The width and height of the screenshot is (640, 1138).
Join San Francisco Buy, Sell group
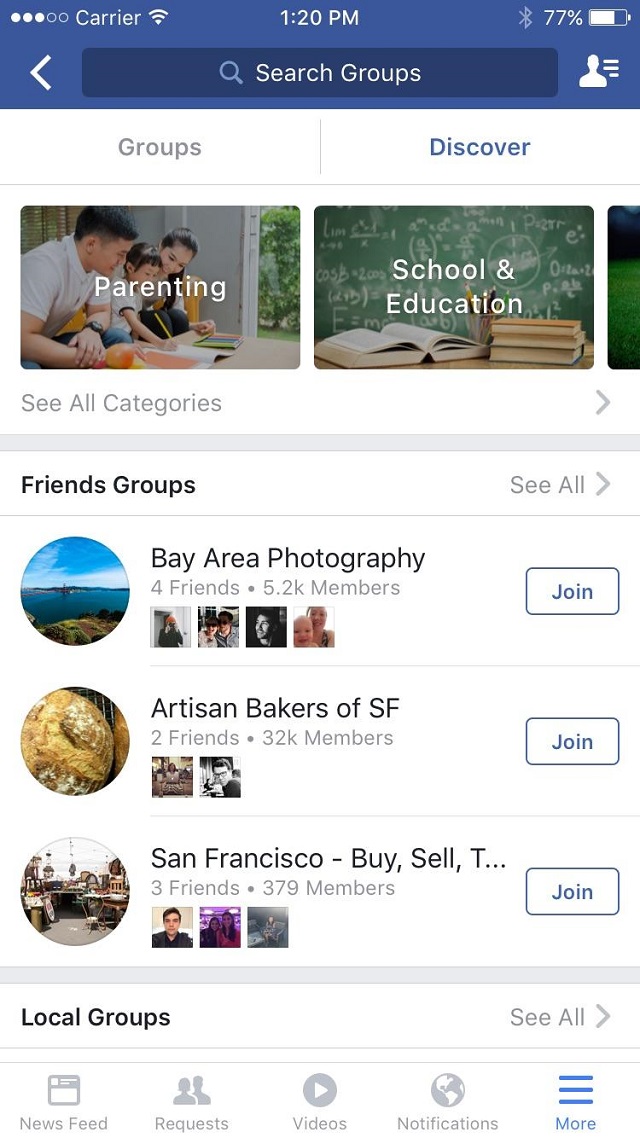[572, 892]
